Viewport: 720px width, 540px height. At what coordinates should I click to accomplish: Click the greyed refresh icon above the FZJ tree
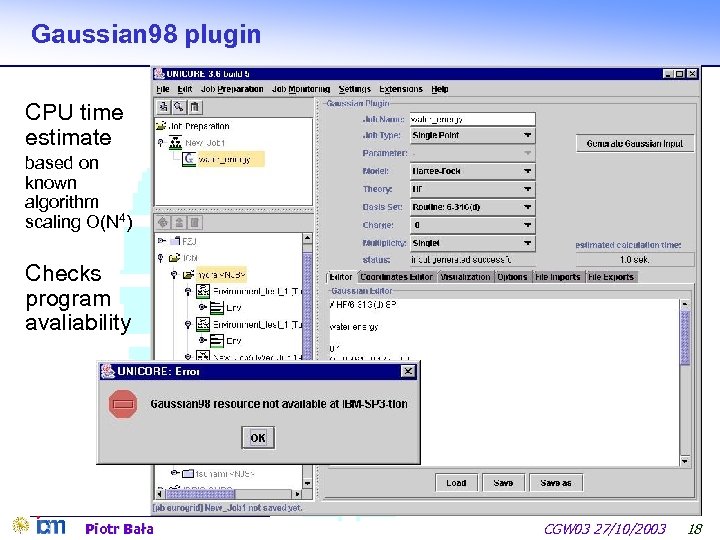[x=163, y=222]
